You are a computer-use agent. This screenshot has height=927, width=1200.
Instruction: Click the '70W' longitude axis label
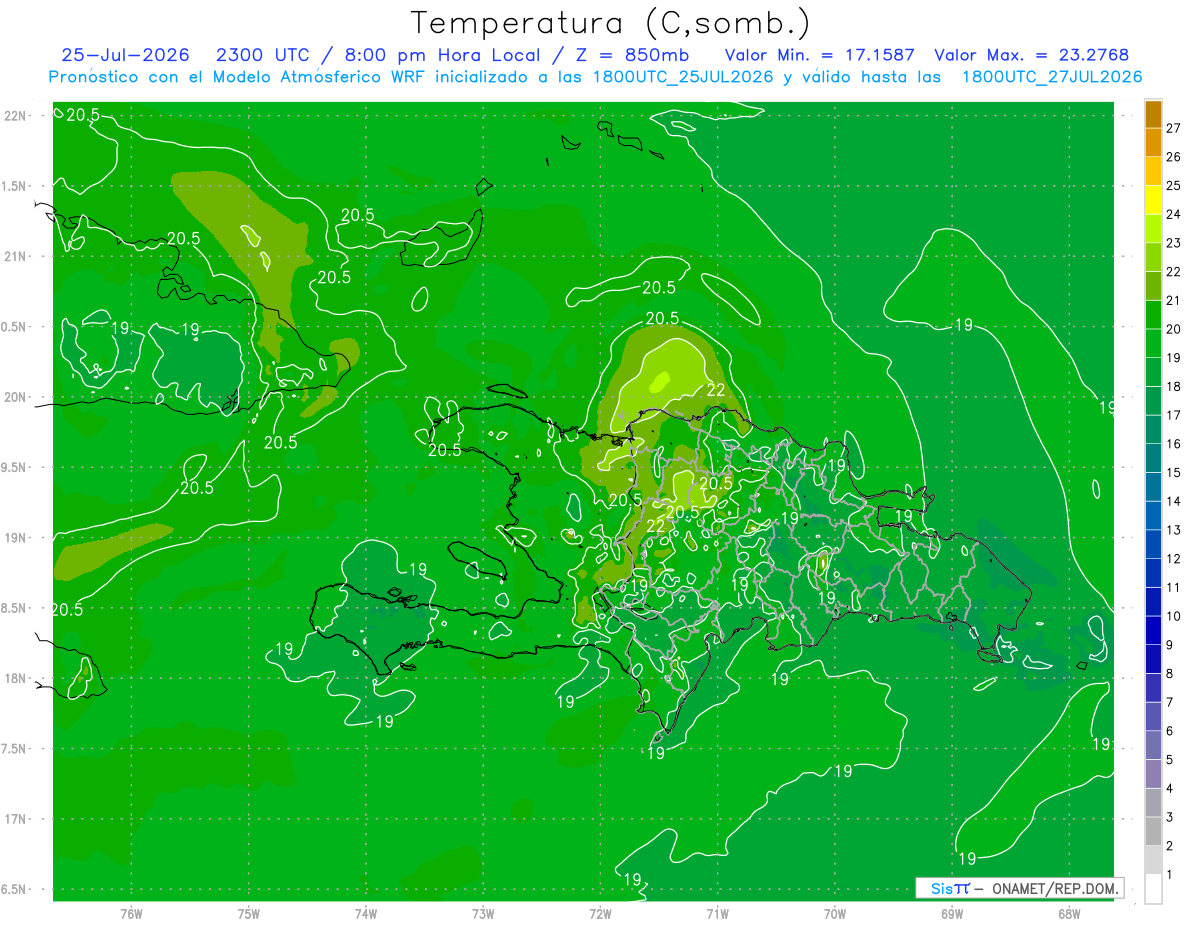[834, 913]
